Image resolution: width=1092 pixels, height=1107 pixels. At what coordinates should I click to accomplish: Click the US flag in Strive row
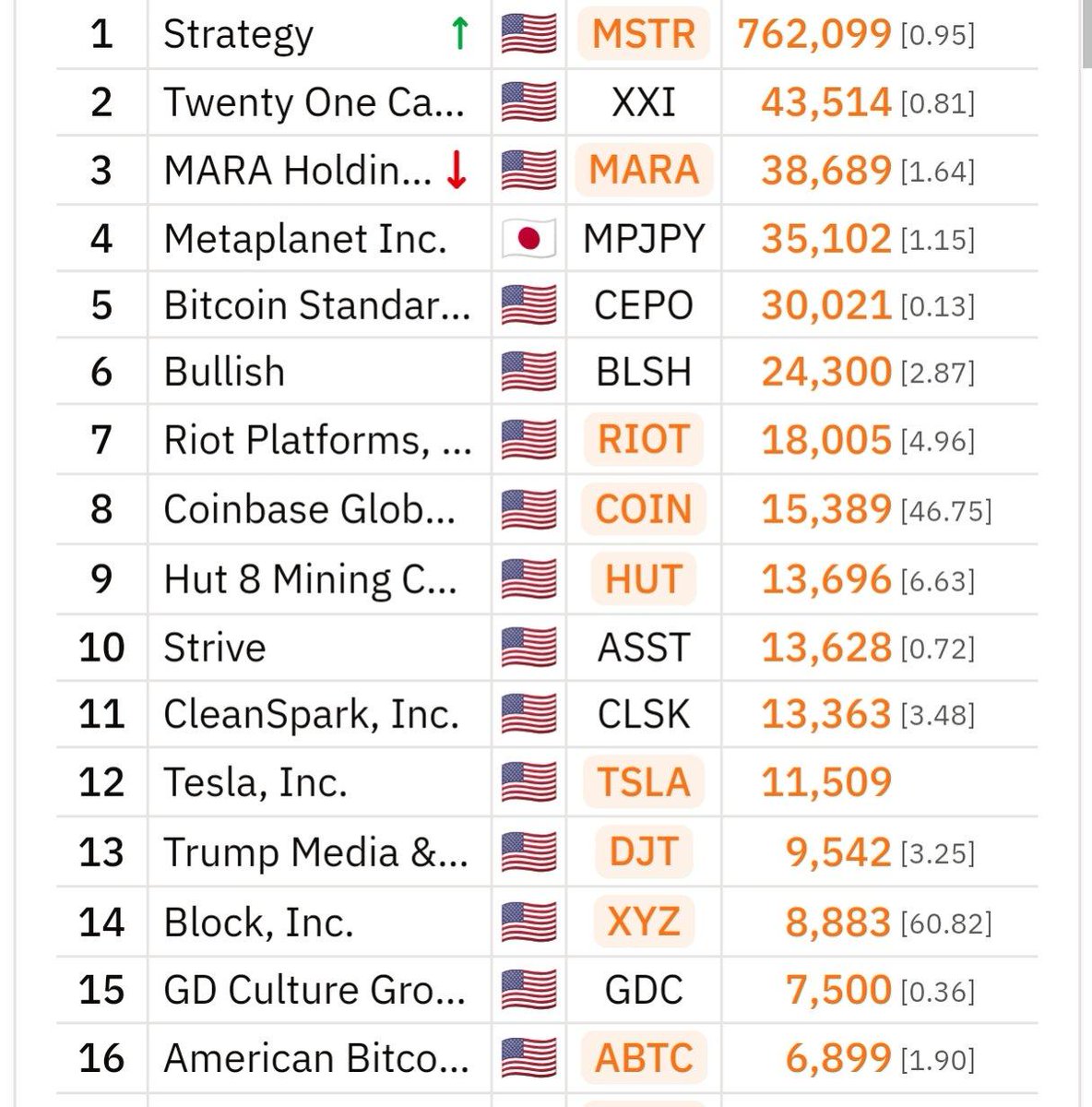click(x=528, y=647)
